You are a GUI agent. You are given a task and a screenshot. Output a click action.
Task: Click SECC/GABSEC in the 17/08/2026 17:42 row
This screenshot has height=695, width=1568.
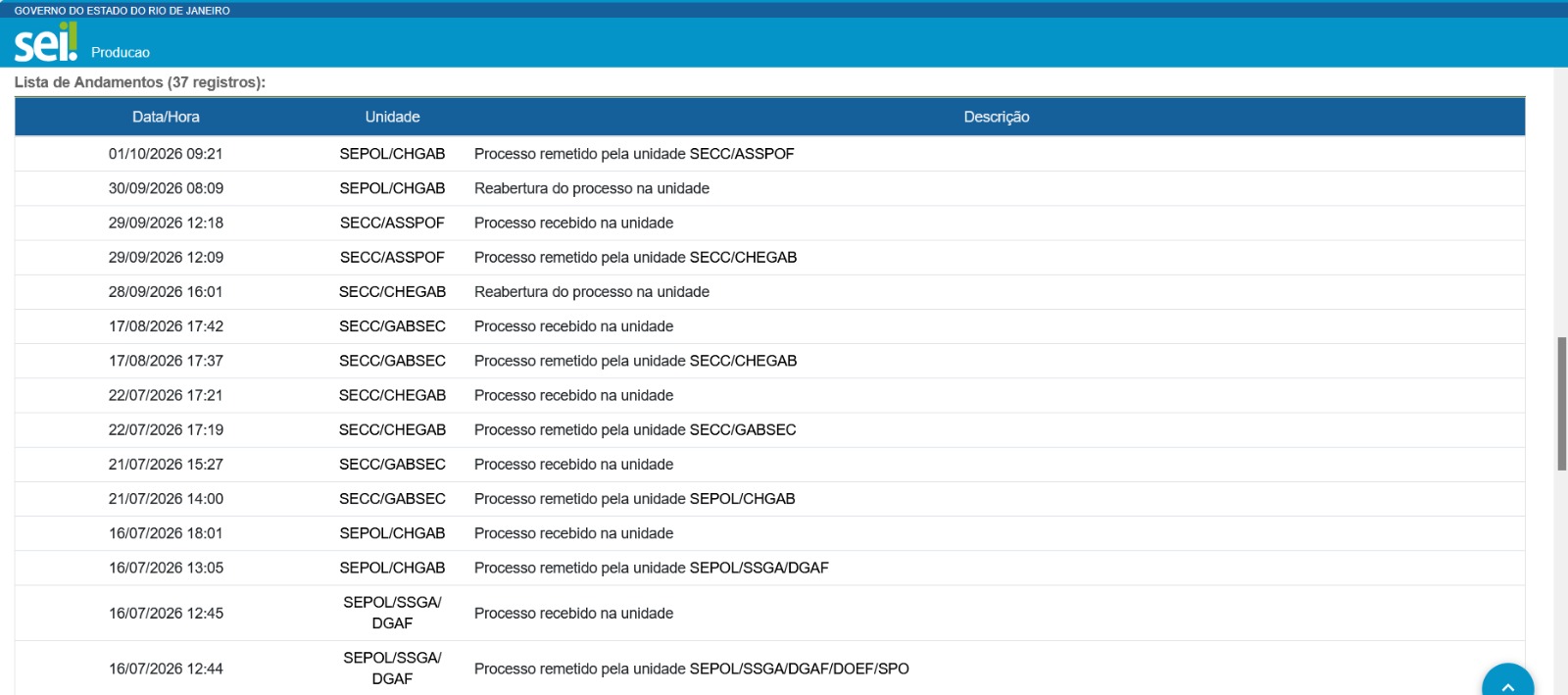coord(392,326)
